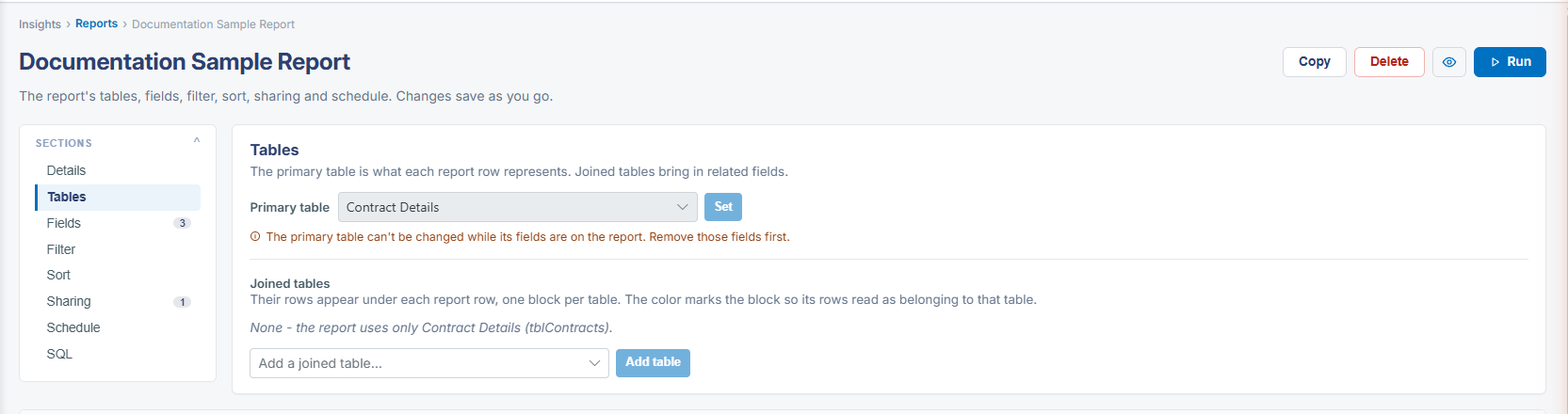Image resolution: width=1568 pixels, height=414 pixels.
Task: Select the Tables section
Action: [x=118, y=197]
